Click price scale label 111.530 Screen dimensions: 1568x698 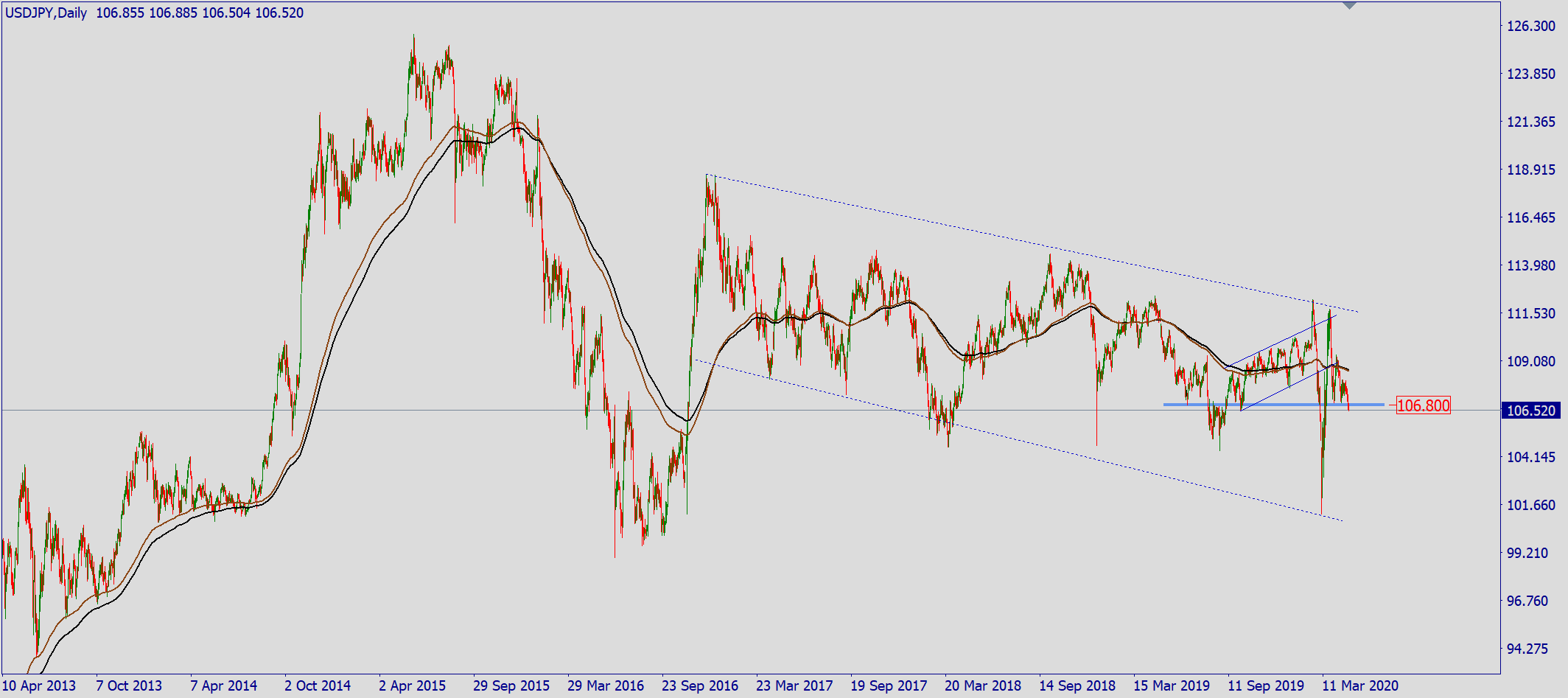1531,313
